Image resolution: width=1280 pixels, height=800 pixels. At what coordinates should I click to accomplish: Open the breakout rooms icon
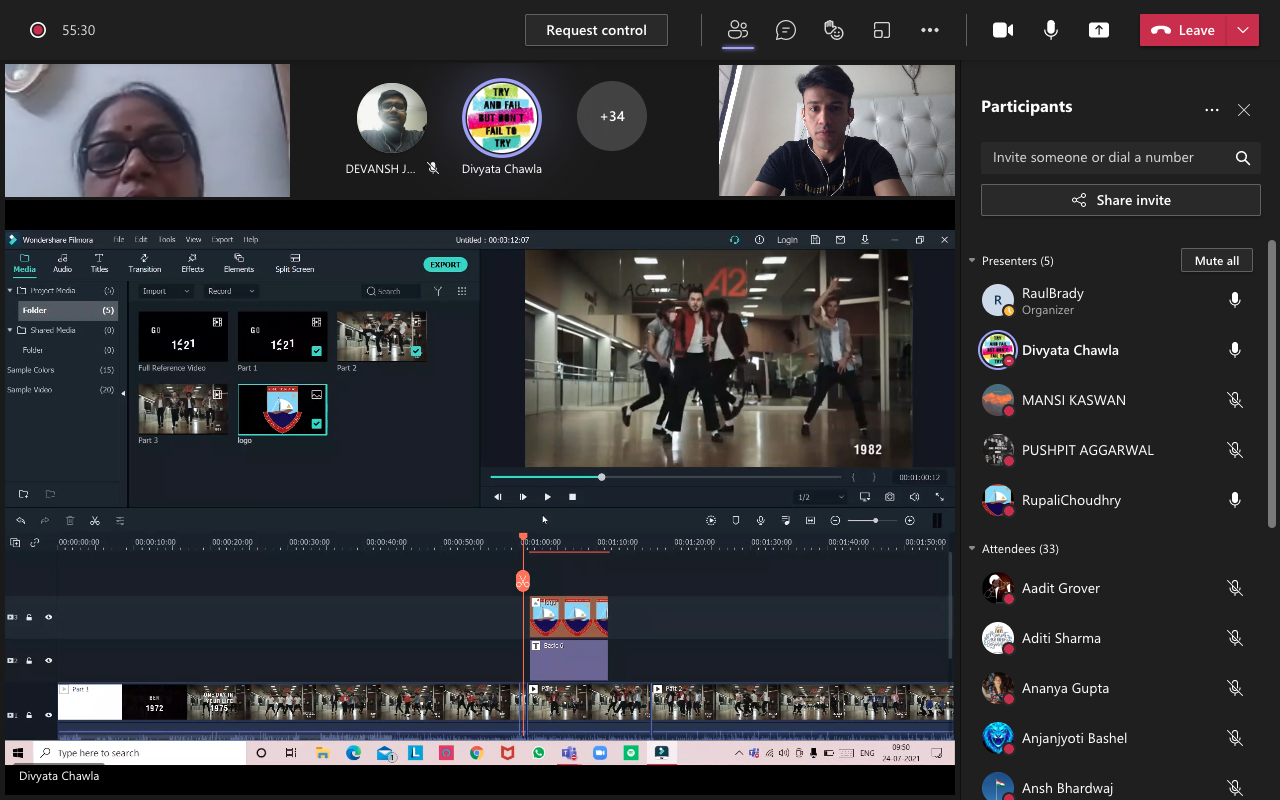pos(882,30)
